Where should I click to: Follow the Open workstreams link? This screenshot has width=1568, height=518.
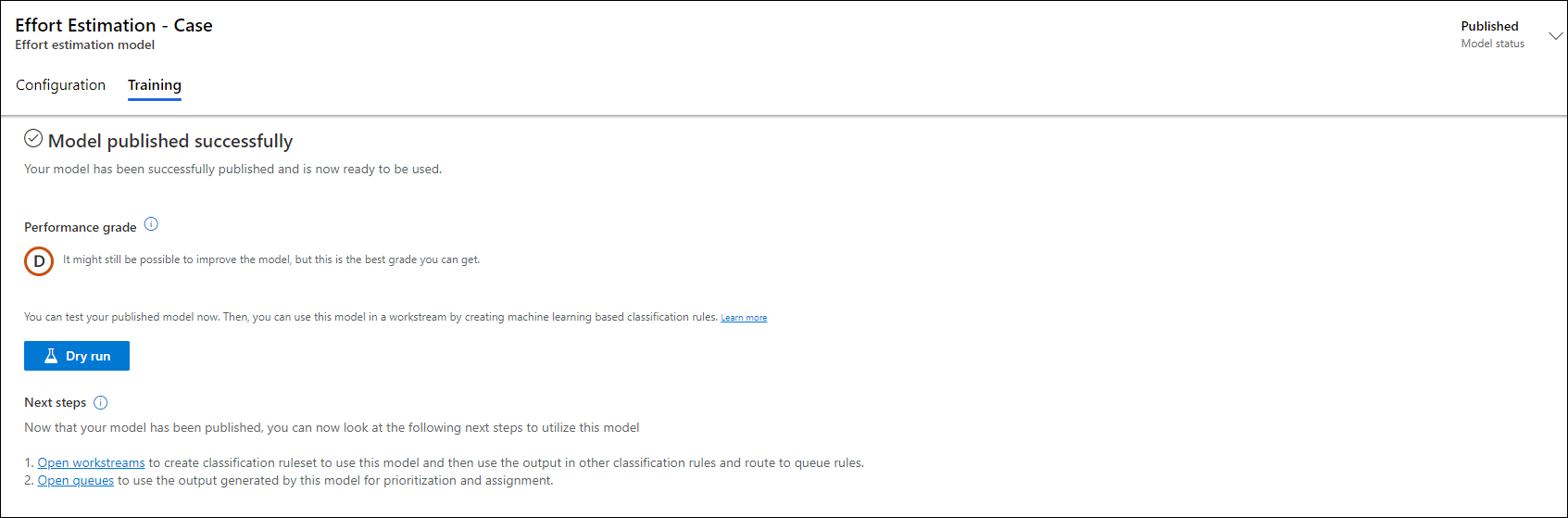(91, 462)
